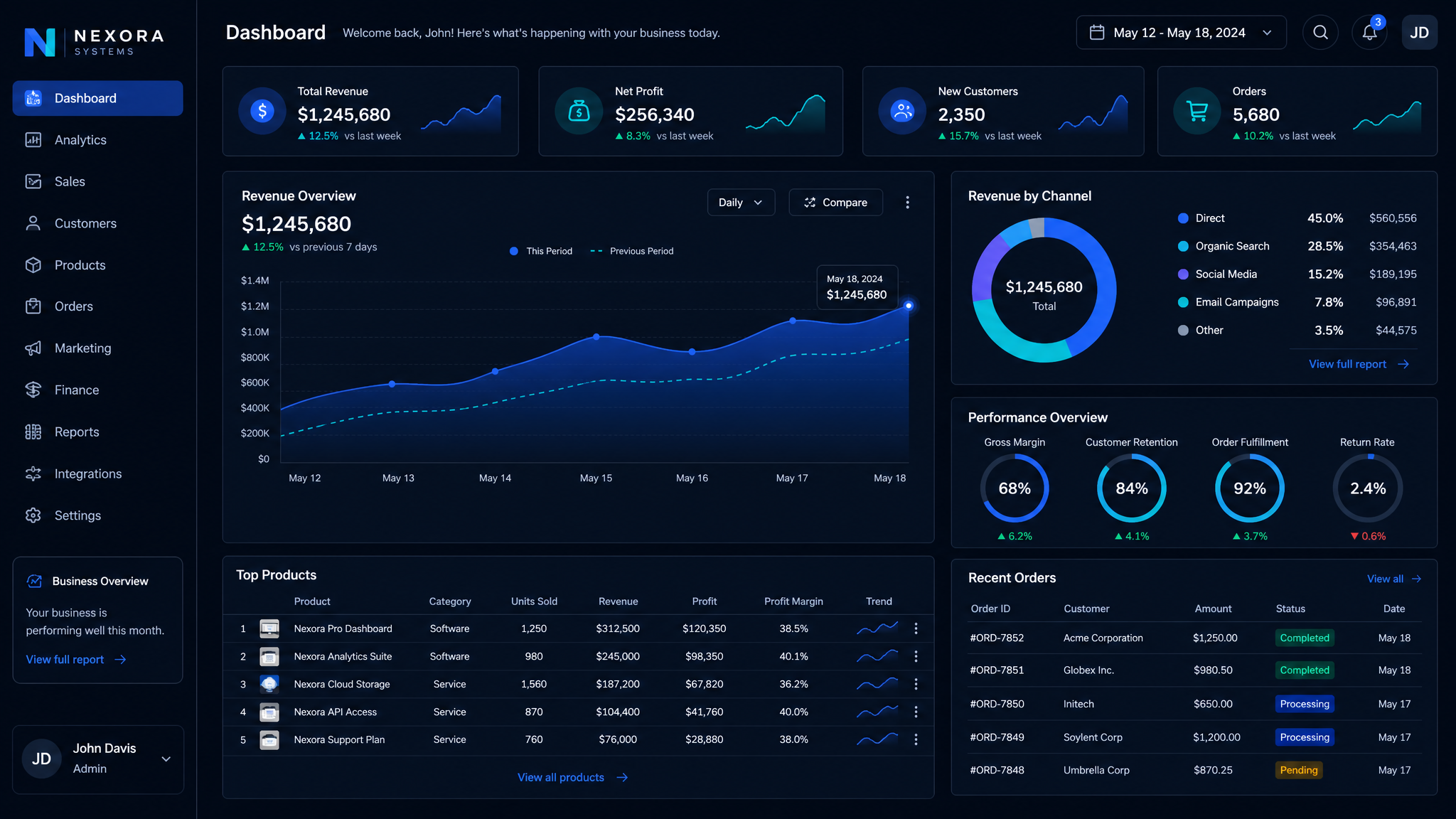Click the Soylent Corp customer name
Image resolution: width=1456 pixels, height=819 pixels.
point(1093,737)
